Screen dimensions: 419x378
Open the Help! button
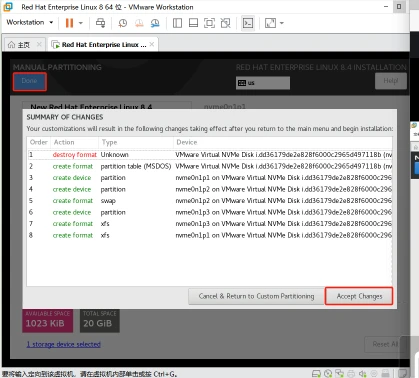coord(391,81)
